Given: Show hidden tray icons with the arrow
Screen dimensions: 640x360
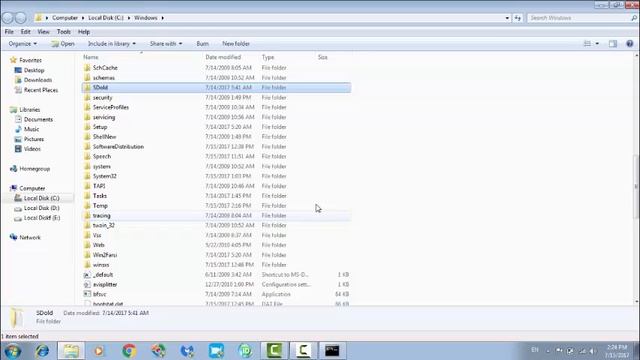Looking at the screenshot, I should 548,351.
